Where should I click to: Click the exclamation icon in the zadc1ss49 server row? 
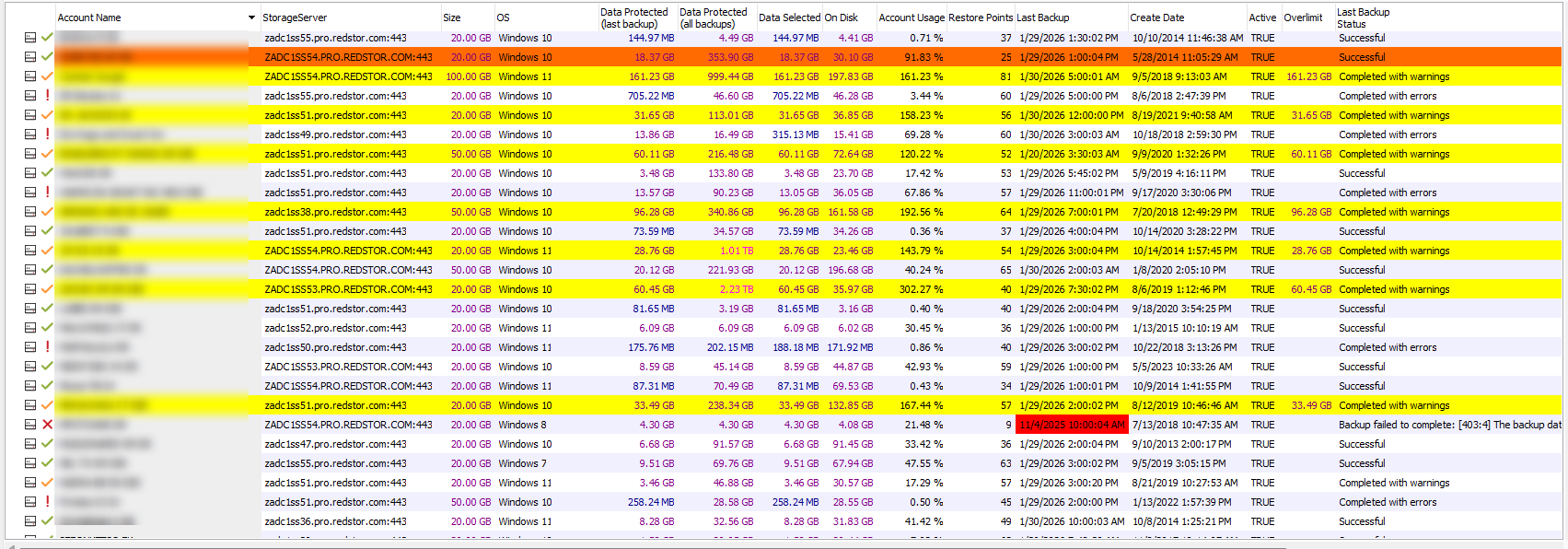point(47,134)
